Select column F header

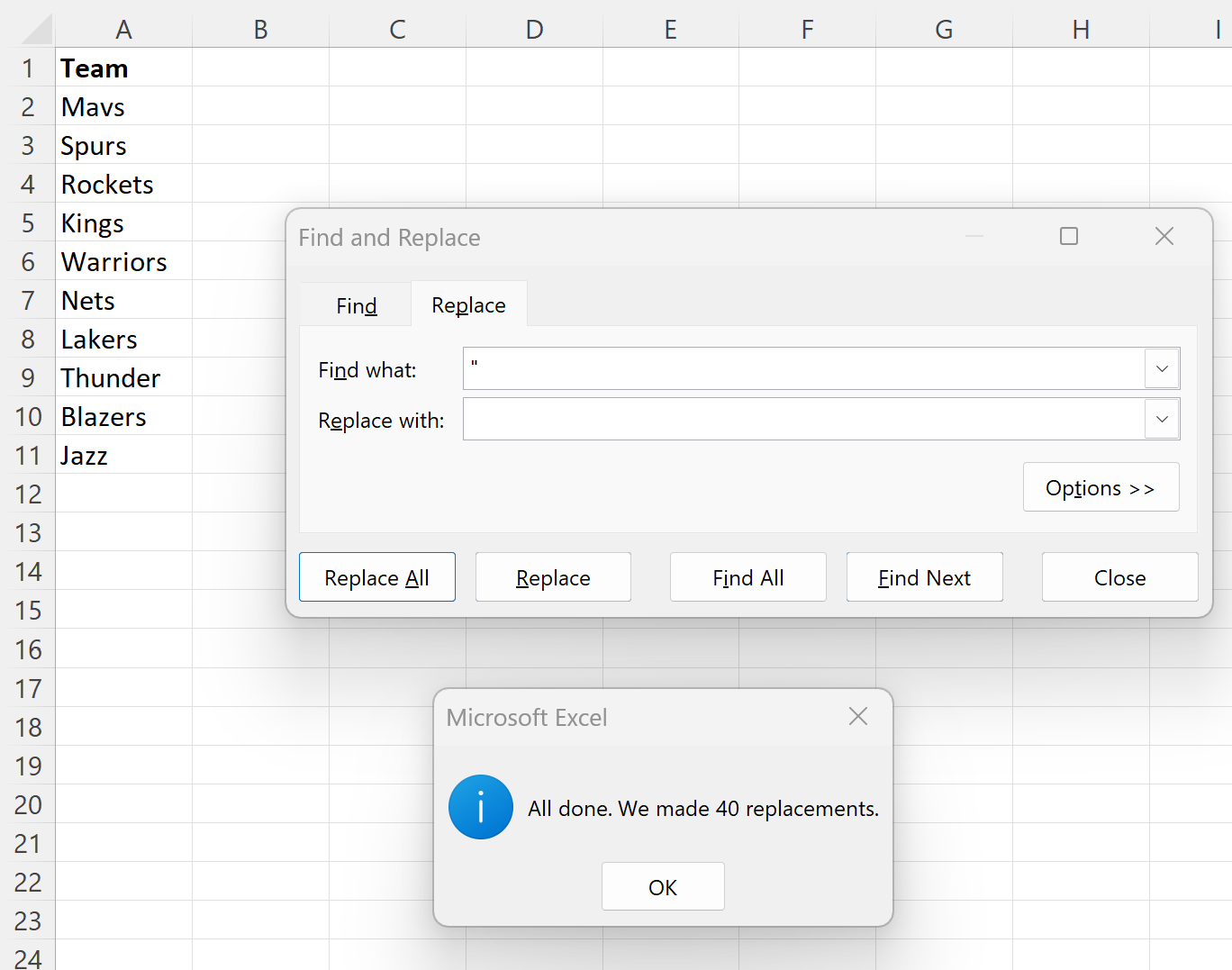click(808, 29)
